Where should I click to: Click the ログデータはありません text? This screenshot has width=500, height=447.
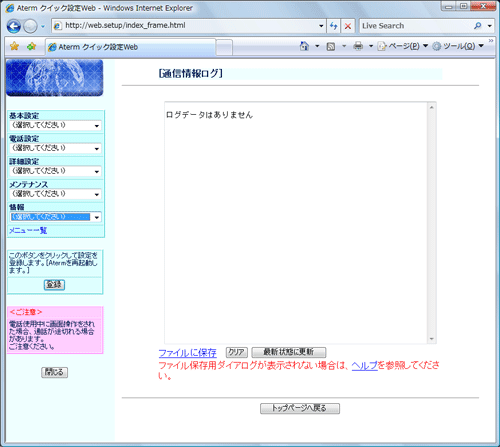(209, 115)
